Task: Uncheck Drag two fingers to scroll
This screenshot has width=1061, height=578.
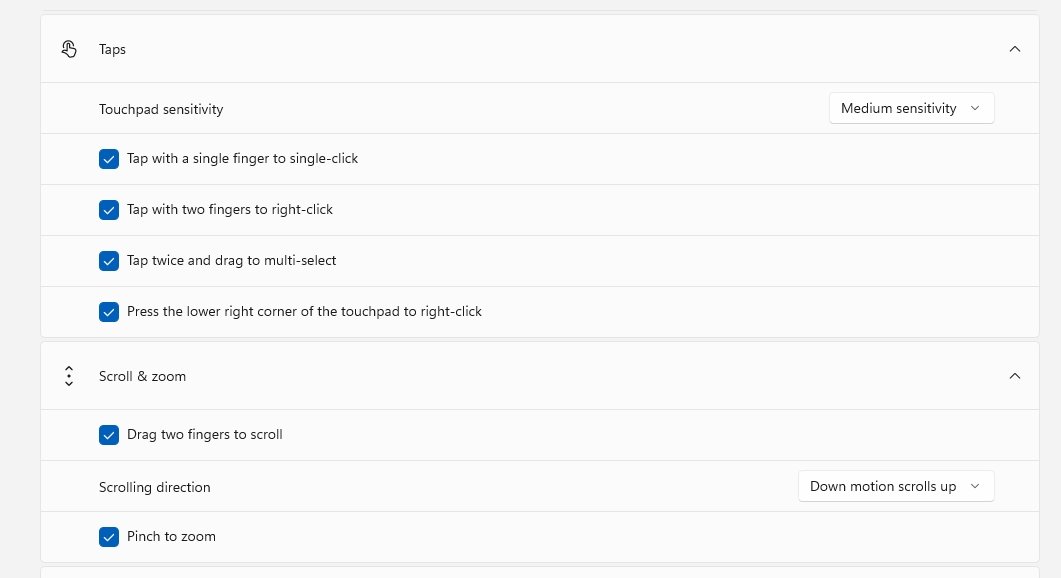Action: tap(109, 435)
